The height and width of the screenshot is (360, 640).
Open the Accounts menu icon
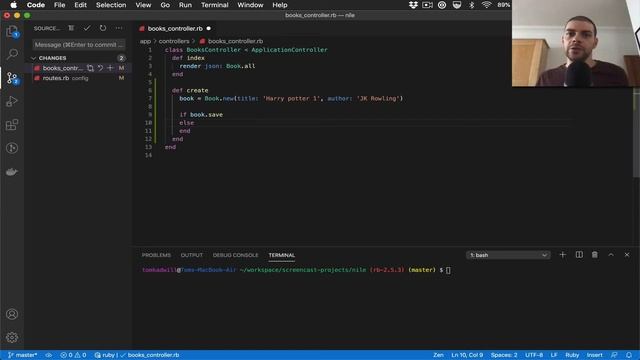point(12,314)
